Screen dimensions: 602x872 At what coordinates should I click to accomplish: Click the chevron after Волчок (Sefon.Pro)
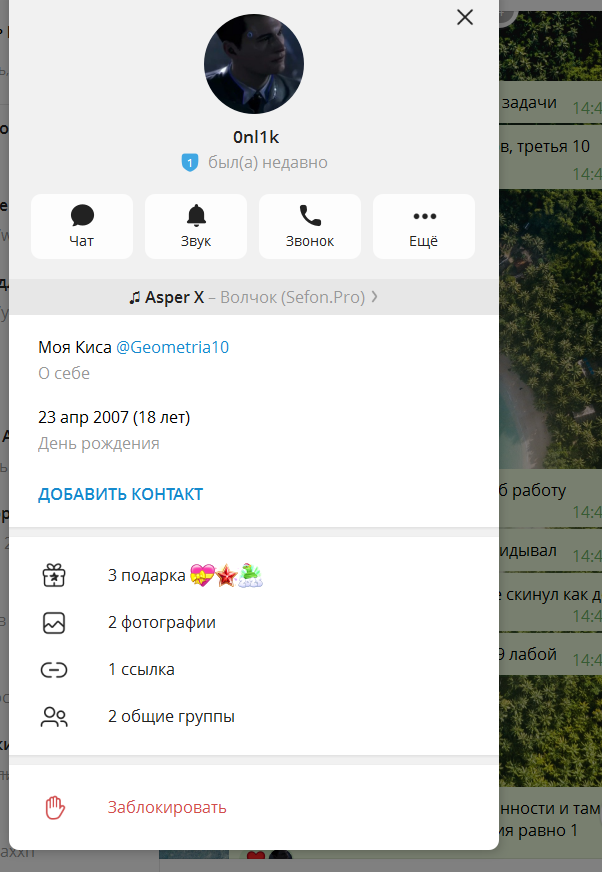374,297
